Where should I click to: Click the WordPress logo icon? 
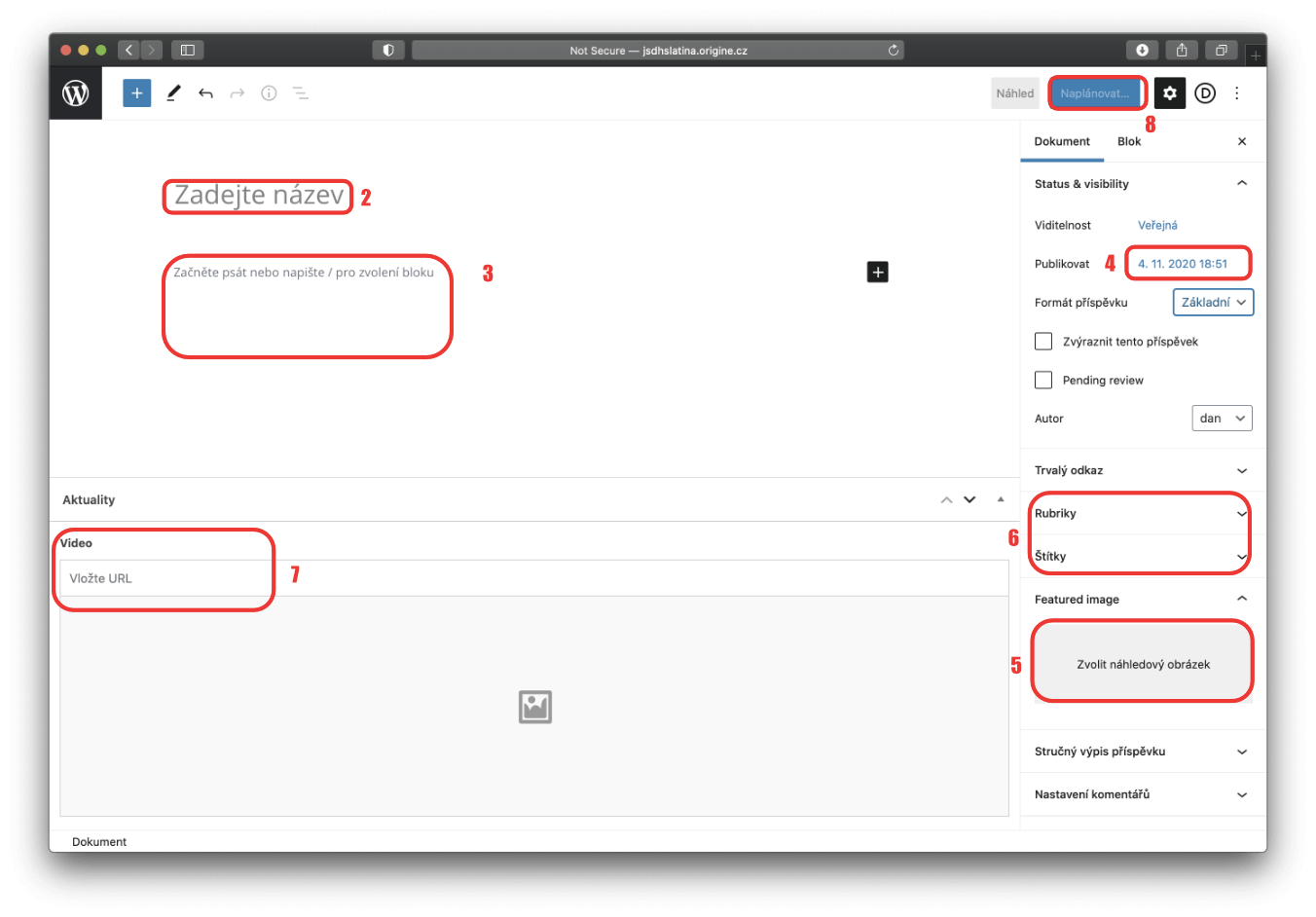tap(76, 93)
